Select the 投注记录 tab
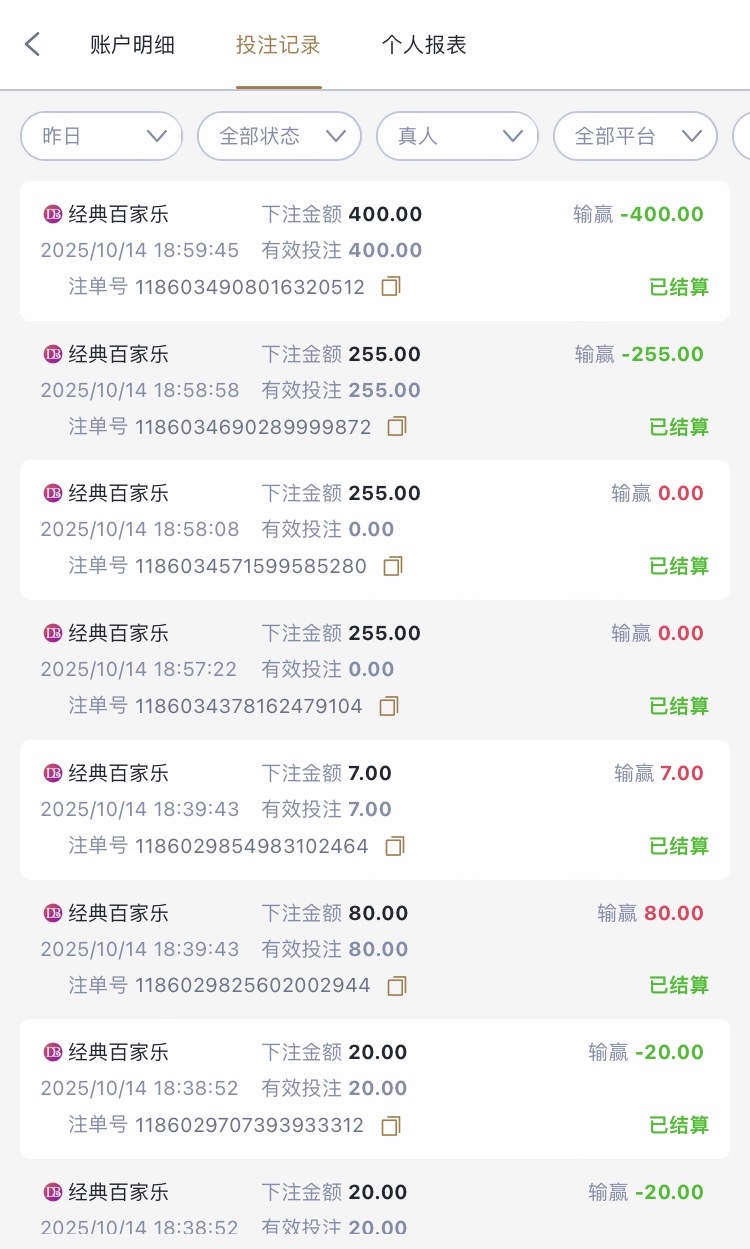This screenshot has width=750, height=1249. 278,45
